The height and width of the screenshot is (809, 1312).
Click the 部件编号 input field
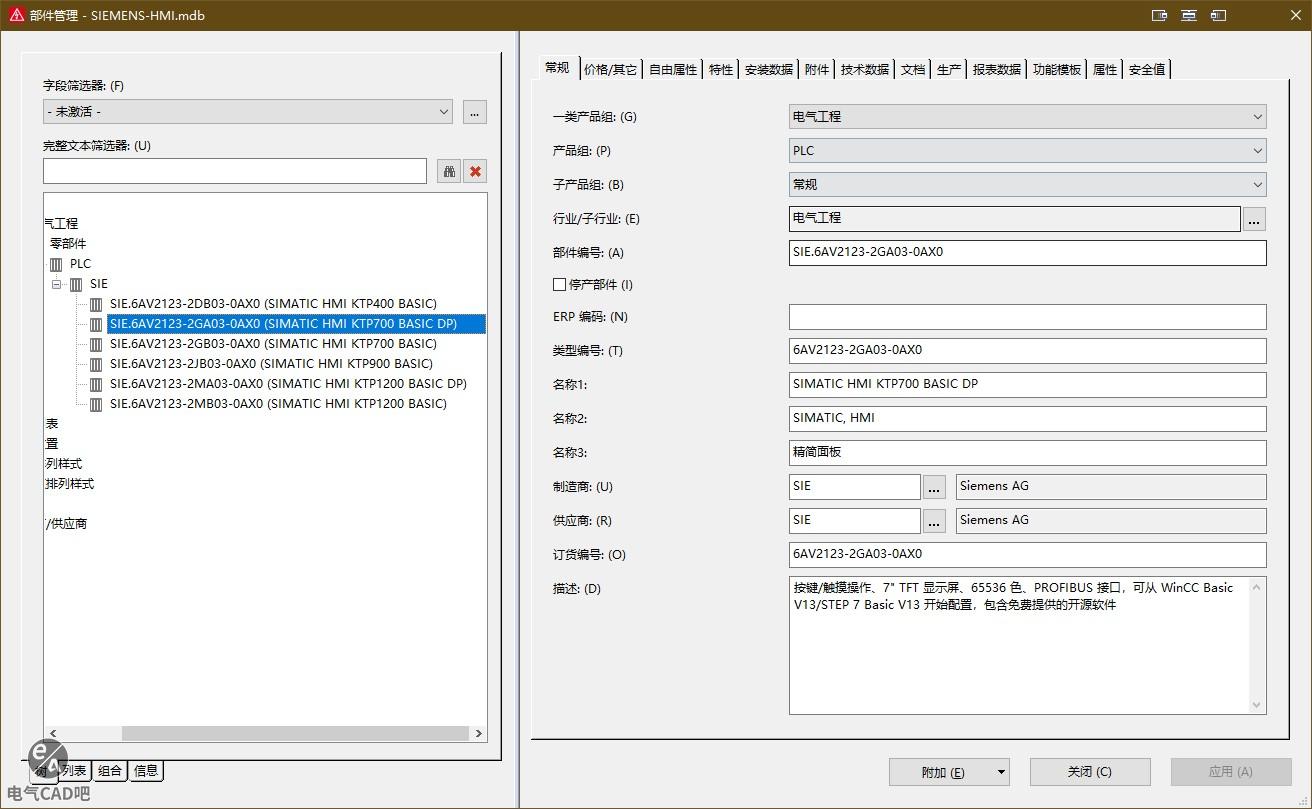1027,253
